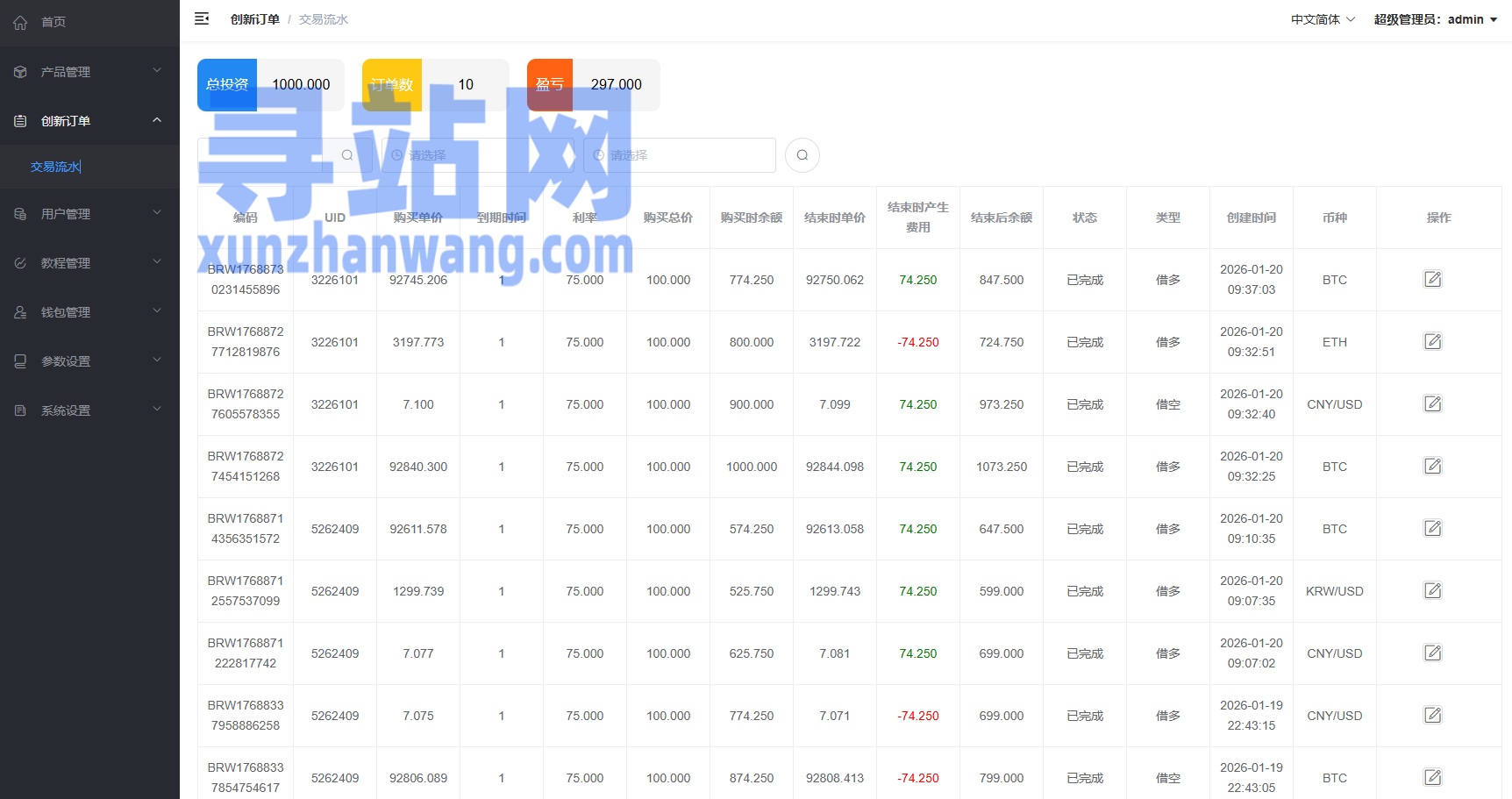Click the home icon in the sidebar
This screenshot has width=1512, height=799.
[20, 23]
